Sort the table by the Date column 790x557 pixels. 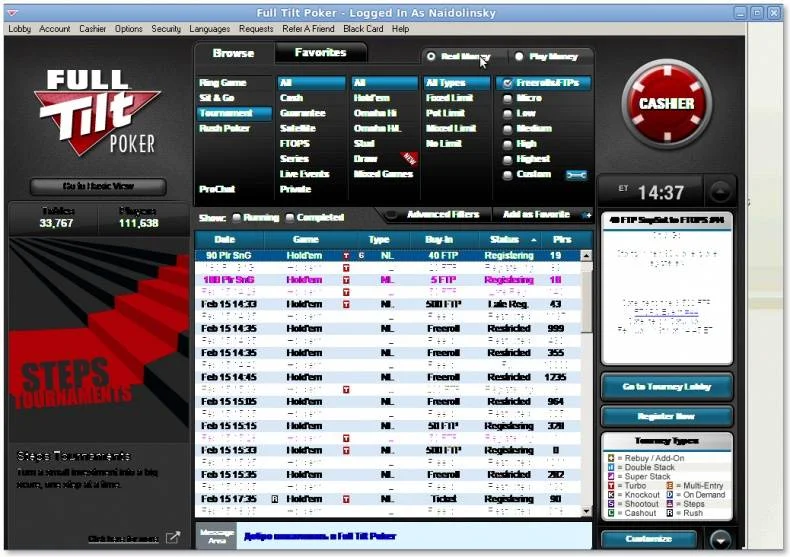(225, 240)
